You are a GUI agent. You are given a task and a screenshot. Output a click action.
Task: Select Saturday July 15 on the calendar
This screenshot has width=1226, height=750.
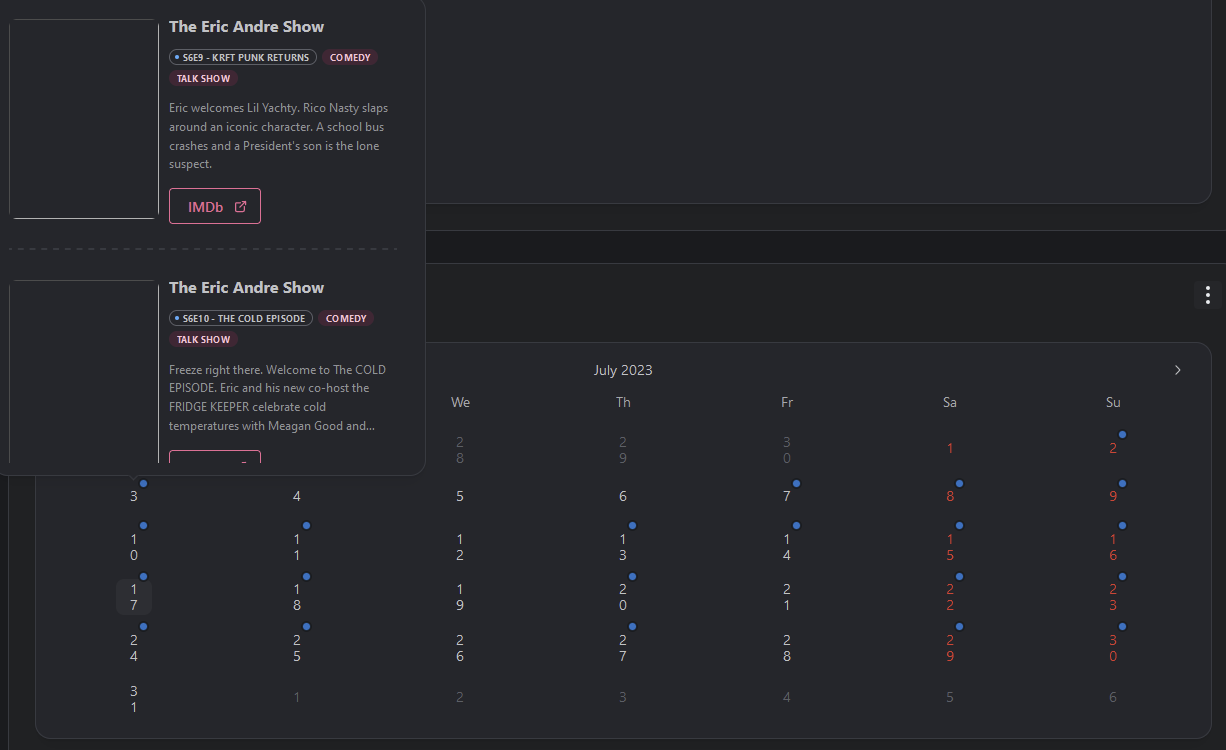pos(950,547)
